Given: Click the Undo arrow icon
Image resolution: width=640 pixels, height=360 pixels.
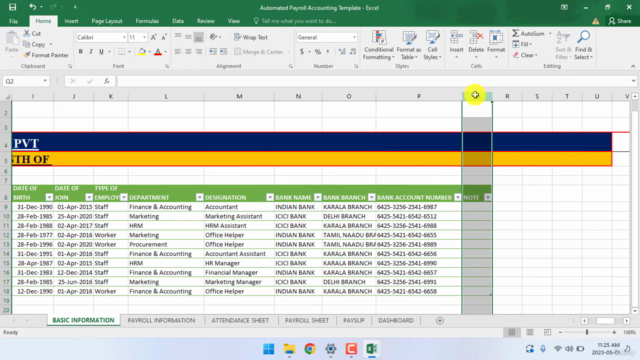Looking at the screenshot, I should (x=32, y=7).
